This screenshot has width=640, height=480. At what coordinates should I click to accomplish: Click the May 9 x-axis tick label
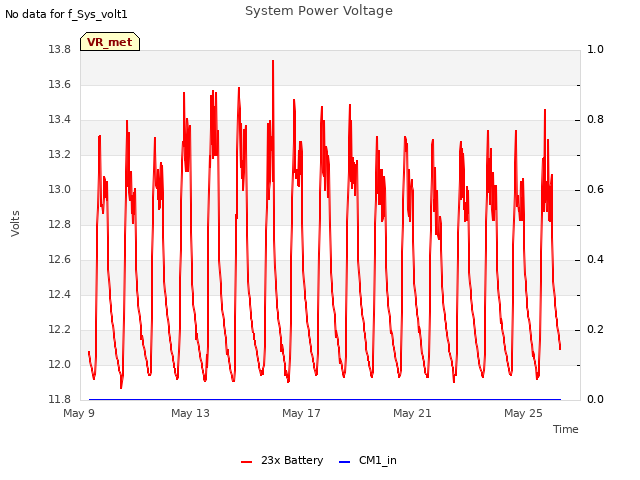79,413
